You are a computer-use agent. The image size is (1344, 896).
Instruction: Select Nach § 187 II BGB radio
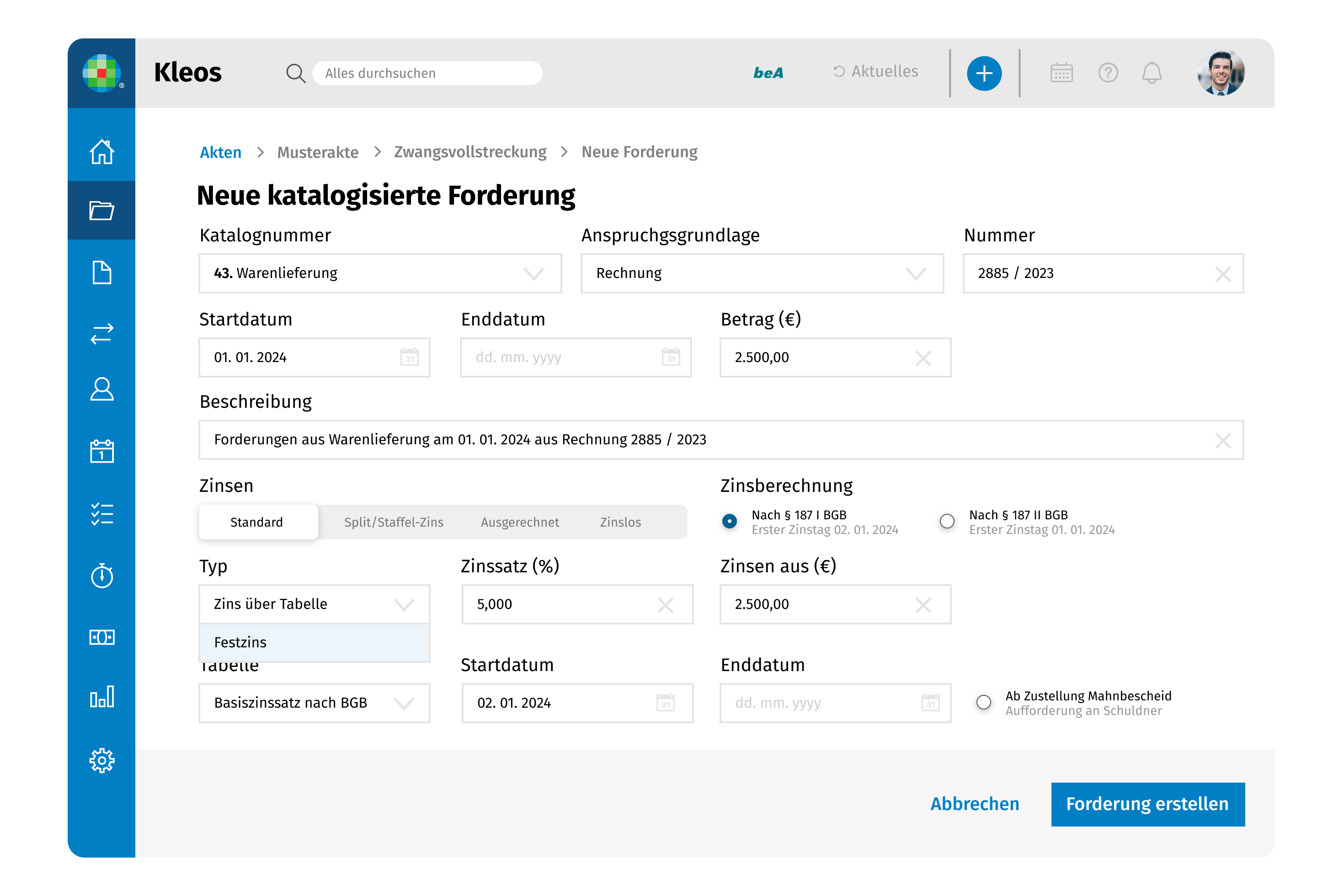click(x=947, y=521)
